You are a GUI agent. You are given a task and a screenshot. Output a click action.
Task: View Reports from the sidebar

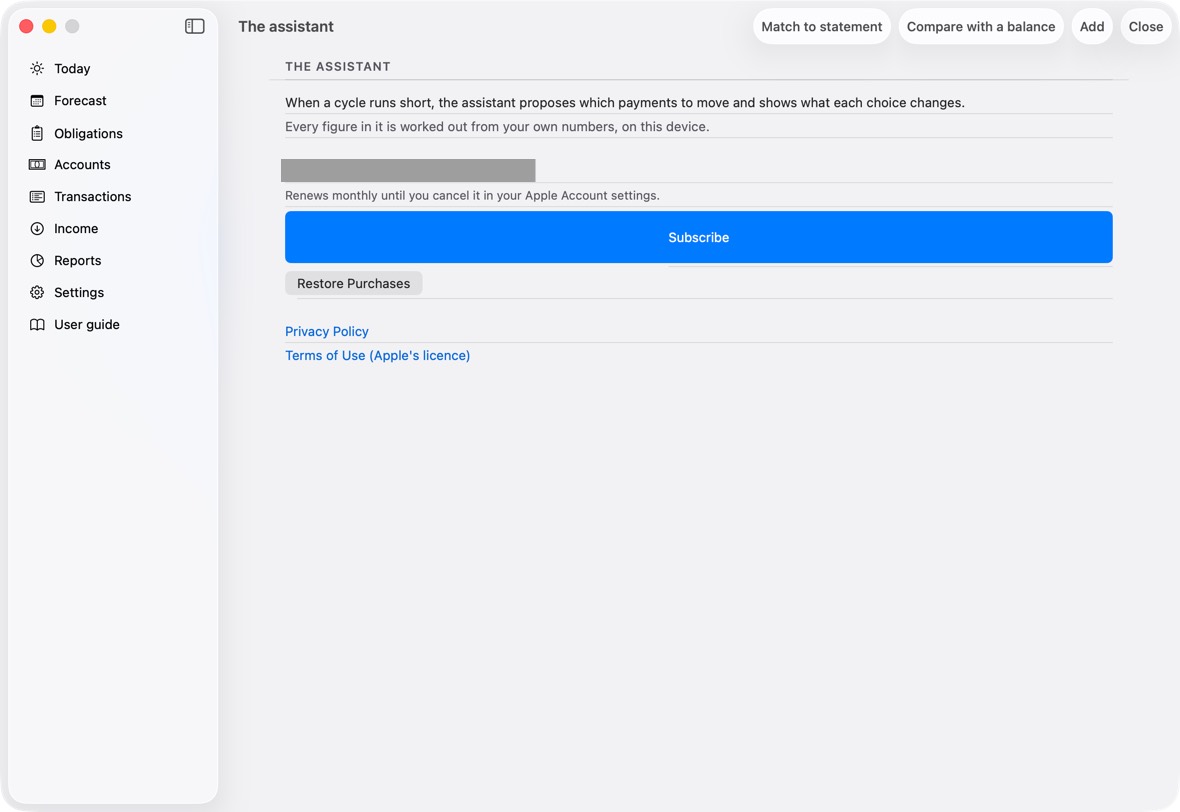(78, 260)
